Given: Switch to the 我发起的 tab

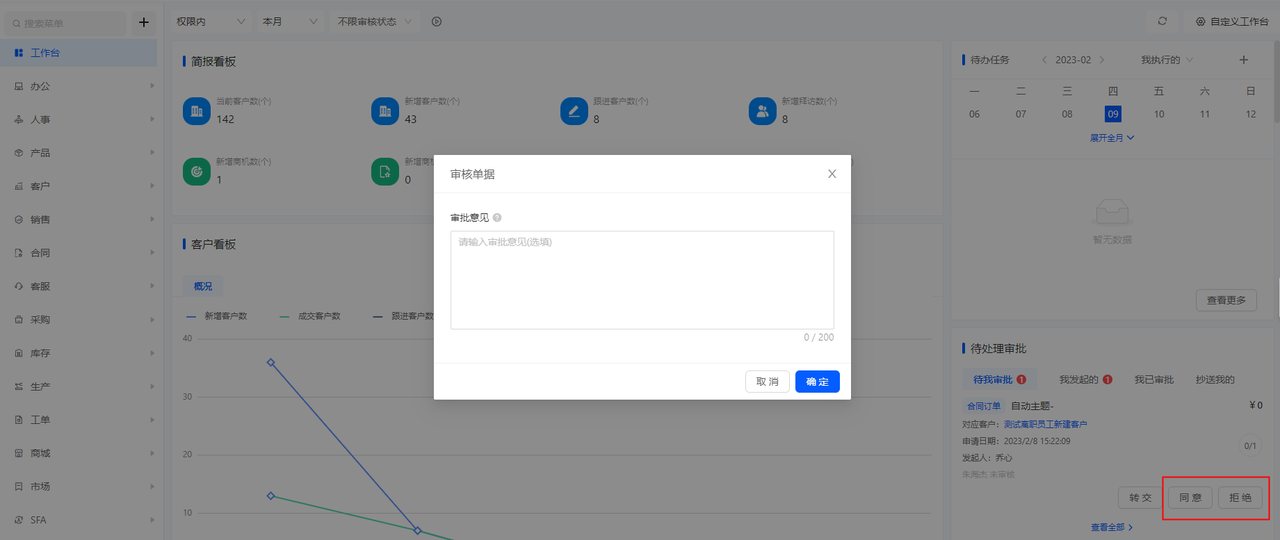Looking at the screenshot, I should coord(1086,380).
